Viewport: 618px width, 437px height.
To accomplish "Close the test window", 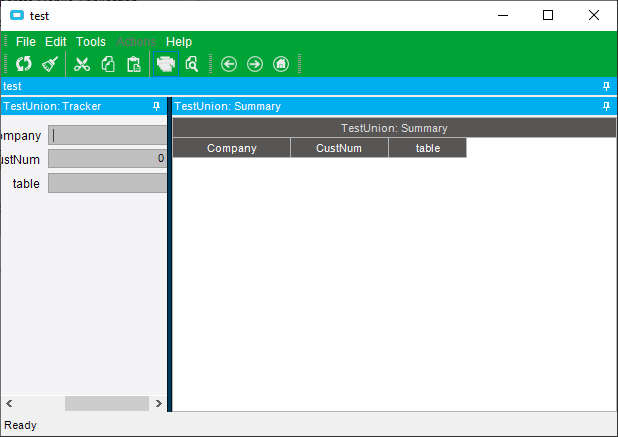I will coord(594,15).
